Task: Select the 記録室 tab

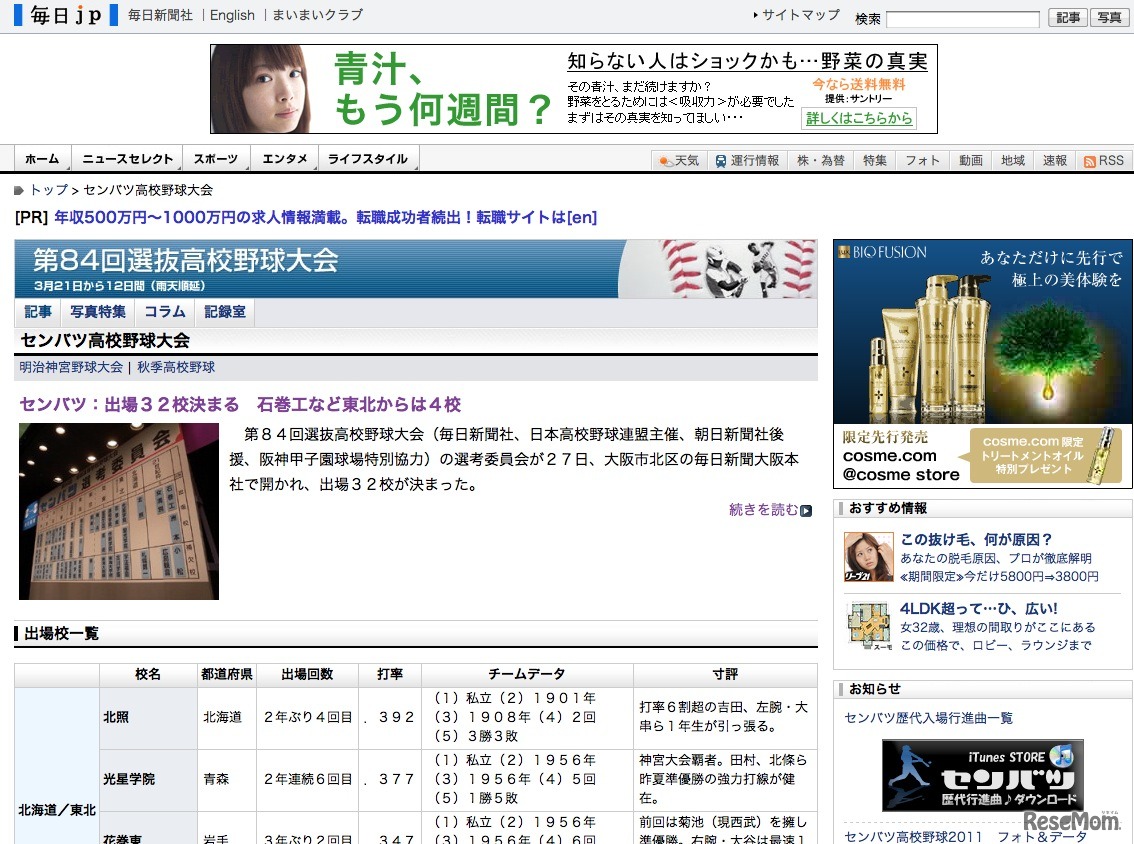Action: pyautogui.click(x=225, y=312)
